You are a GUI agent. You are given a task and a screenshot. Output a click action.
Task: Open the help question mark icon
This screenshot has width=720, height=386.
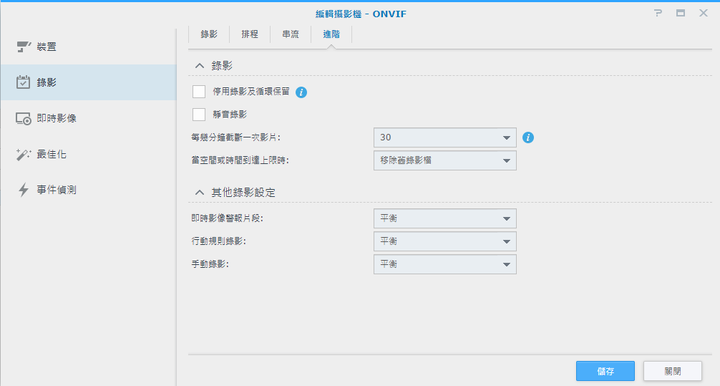pos(658,13)
